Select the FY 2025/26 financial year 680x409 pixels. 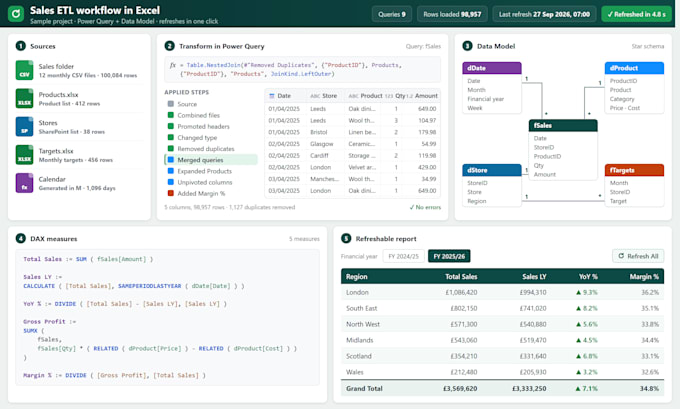point(449,256)
